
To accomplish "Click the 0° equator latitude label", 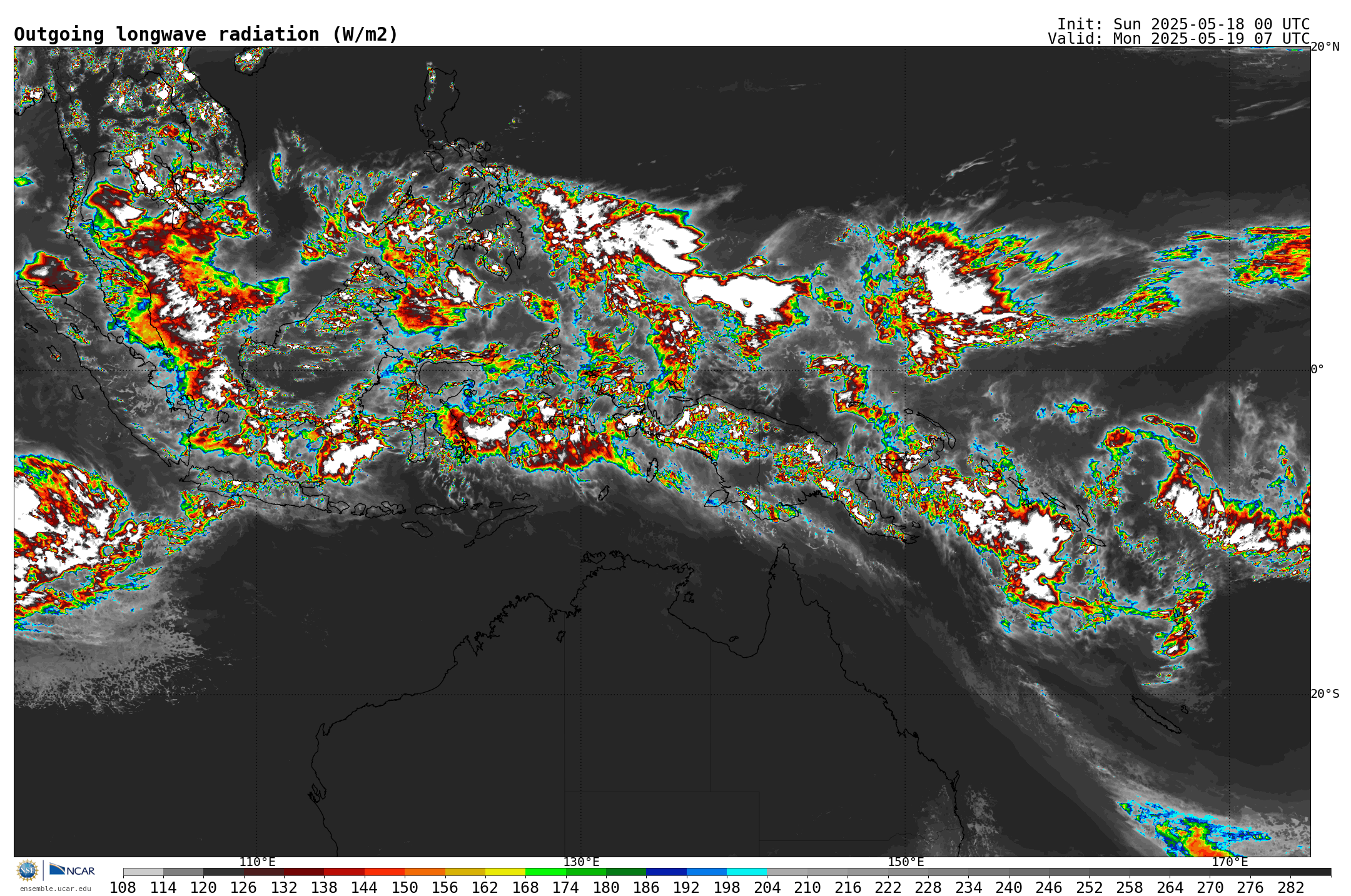I will [x=1317, y=370].
